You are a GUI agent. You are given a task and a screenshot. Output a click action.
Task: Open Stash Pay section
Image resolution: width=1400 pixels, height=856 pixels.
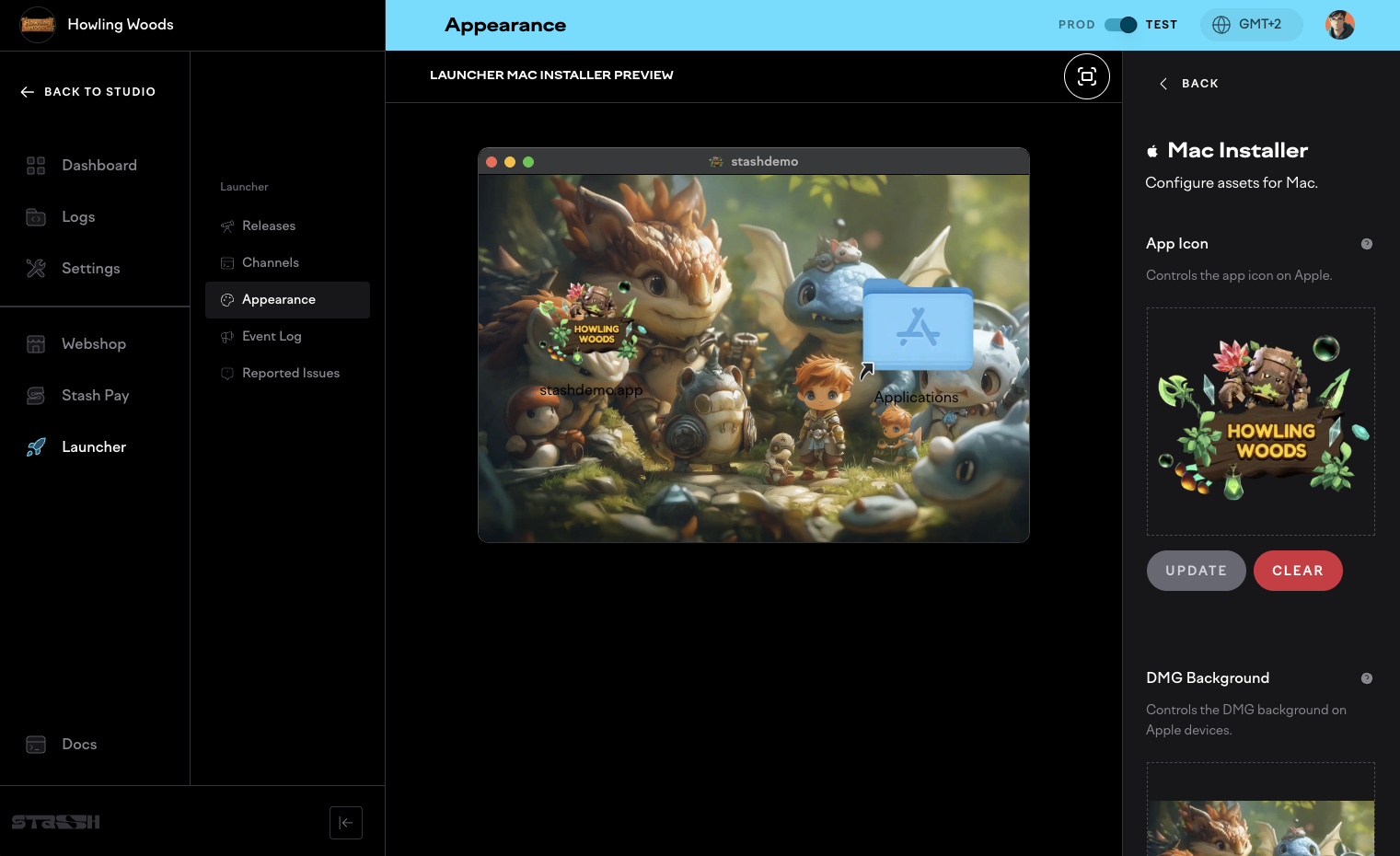coord(95,396)
